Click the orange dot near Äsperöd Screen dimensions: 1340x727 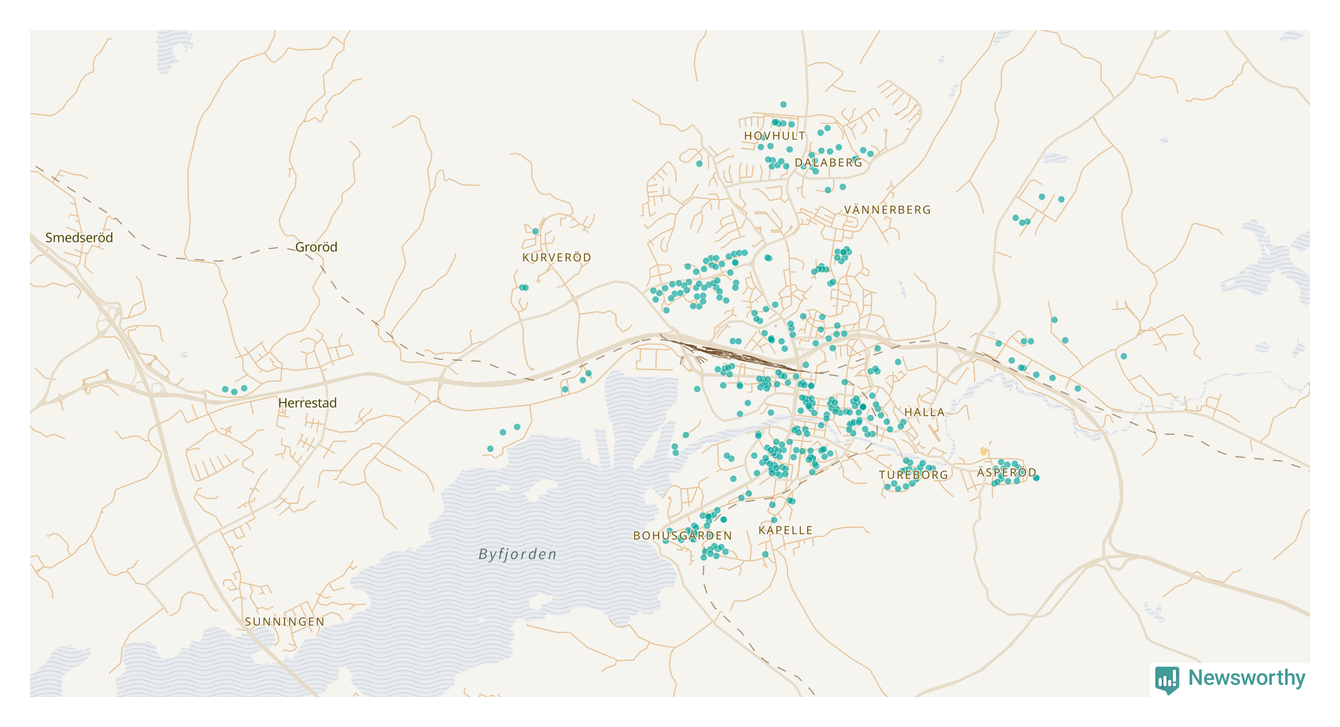pos(984,452)
